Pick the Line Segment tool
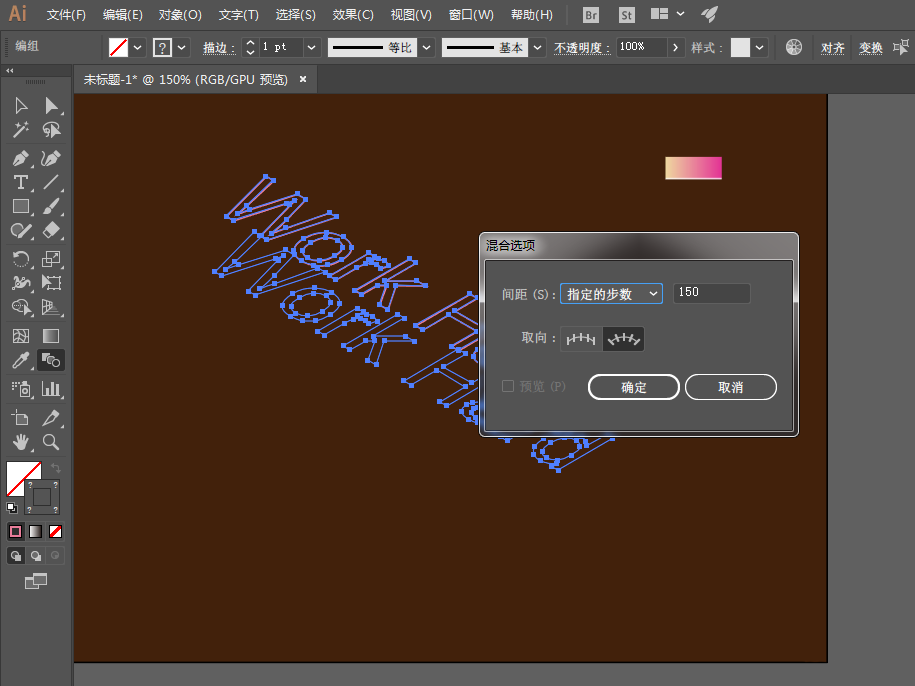The image size is (915, 686). 51,182
